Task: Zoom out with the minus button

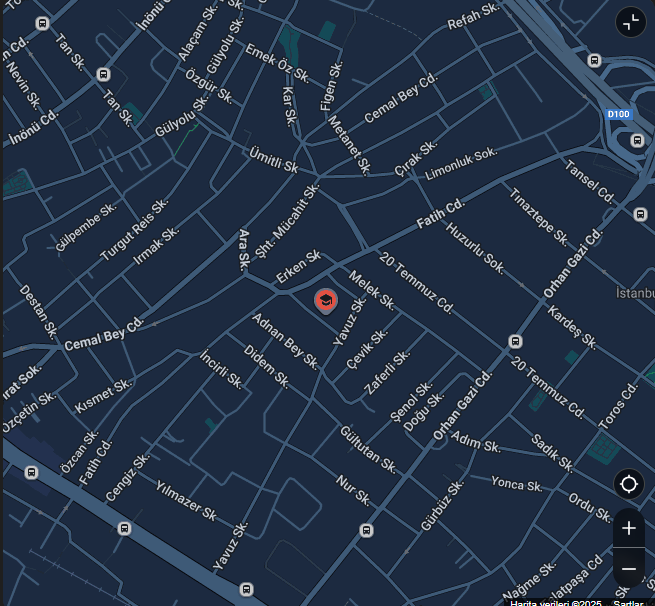Action: (629, 568)
